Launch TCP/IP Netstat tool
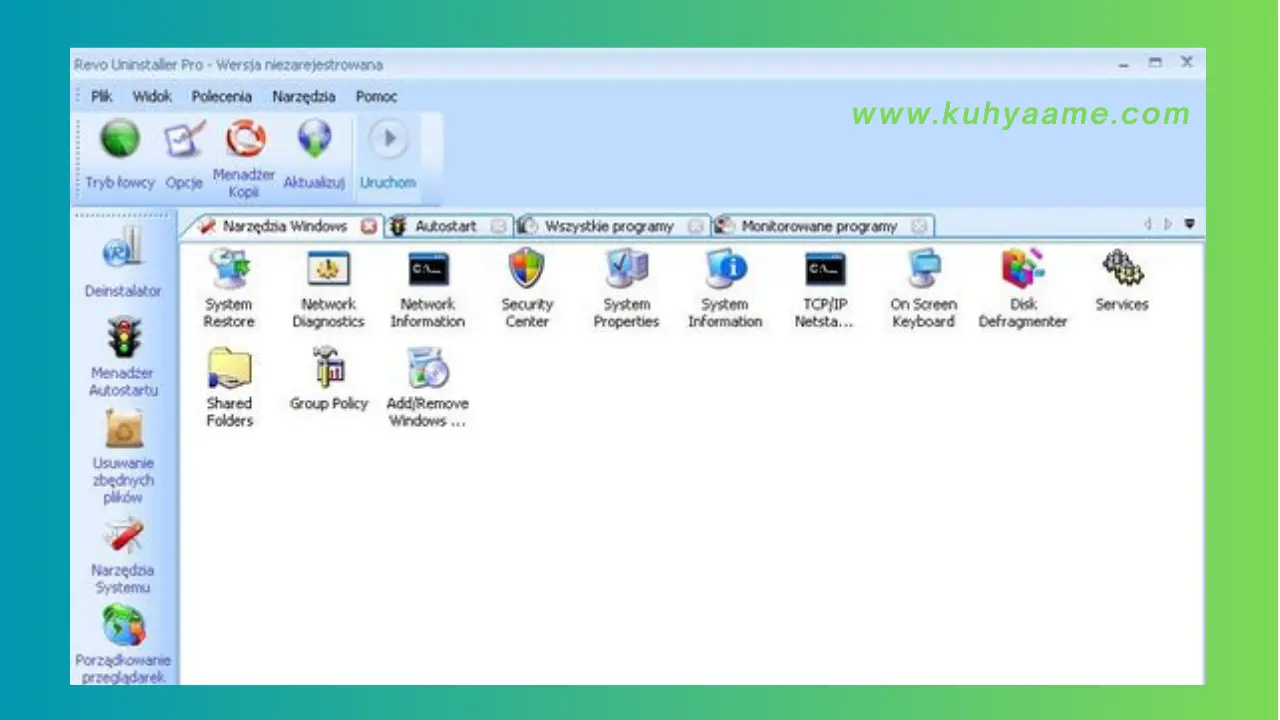 pos(825,288)
